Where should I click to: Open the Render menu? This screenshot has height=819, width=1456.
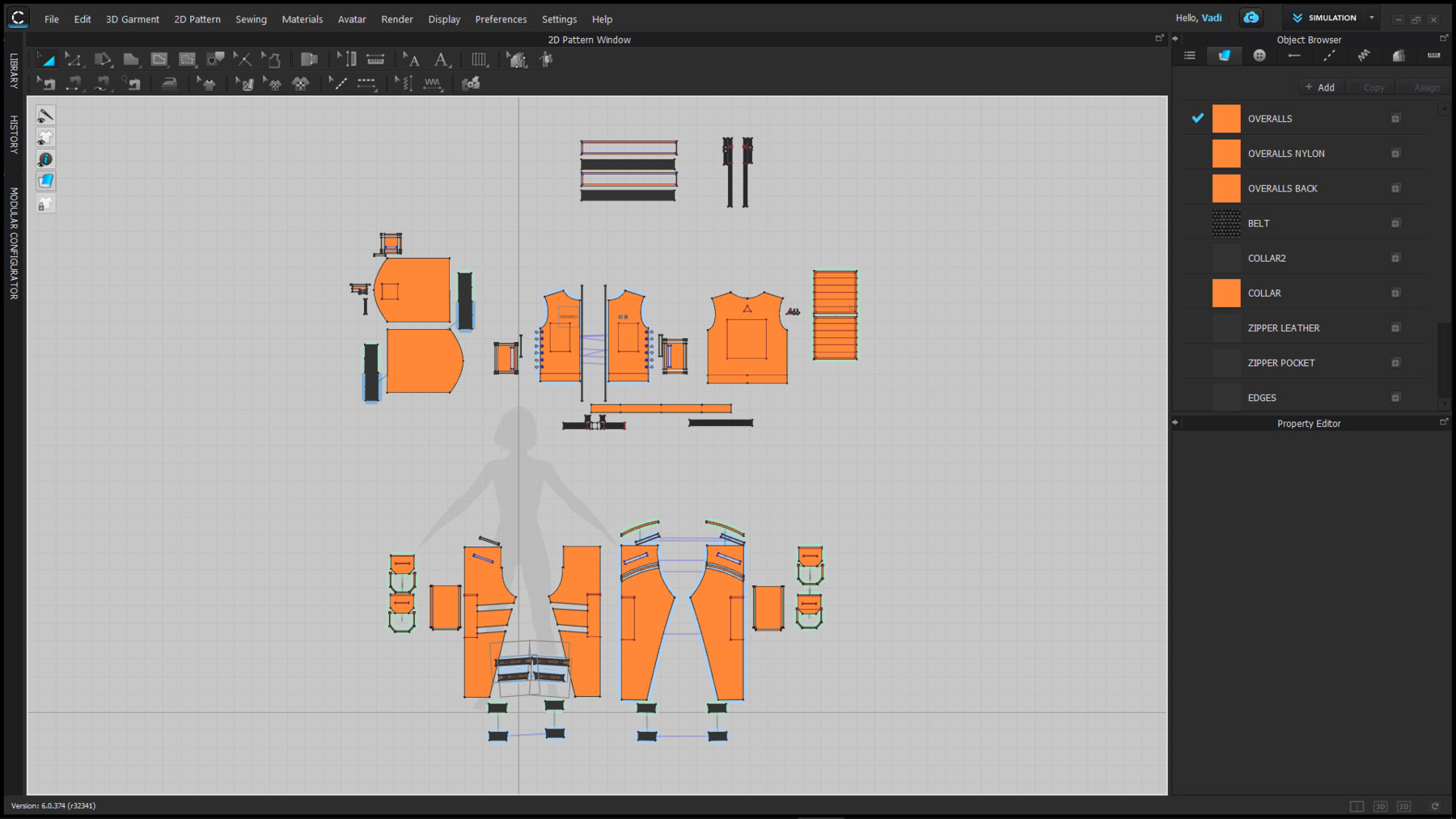pos(397,19)
